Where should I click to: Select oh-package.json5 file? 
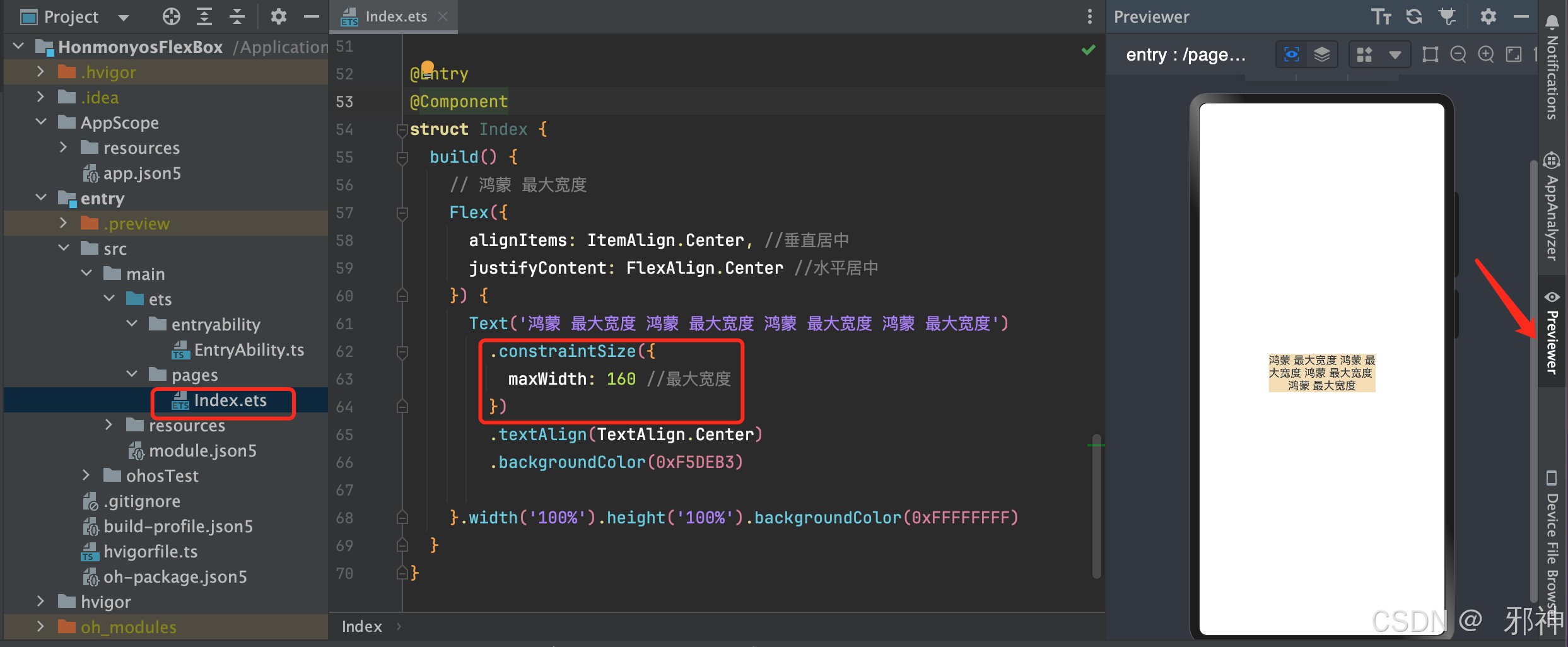tap(175, 577)
